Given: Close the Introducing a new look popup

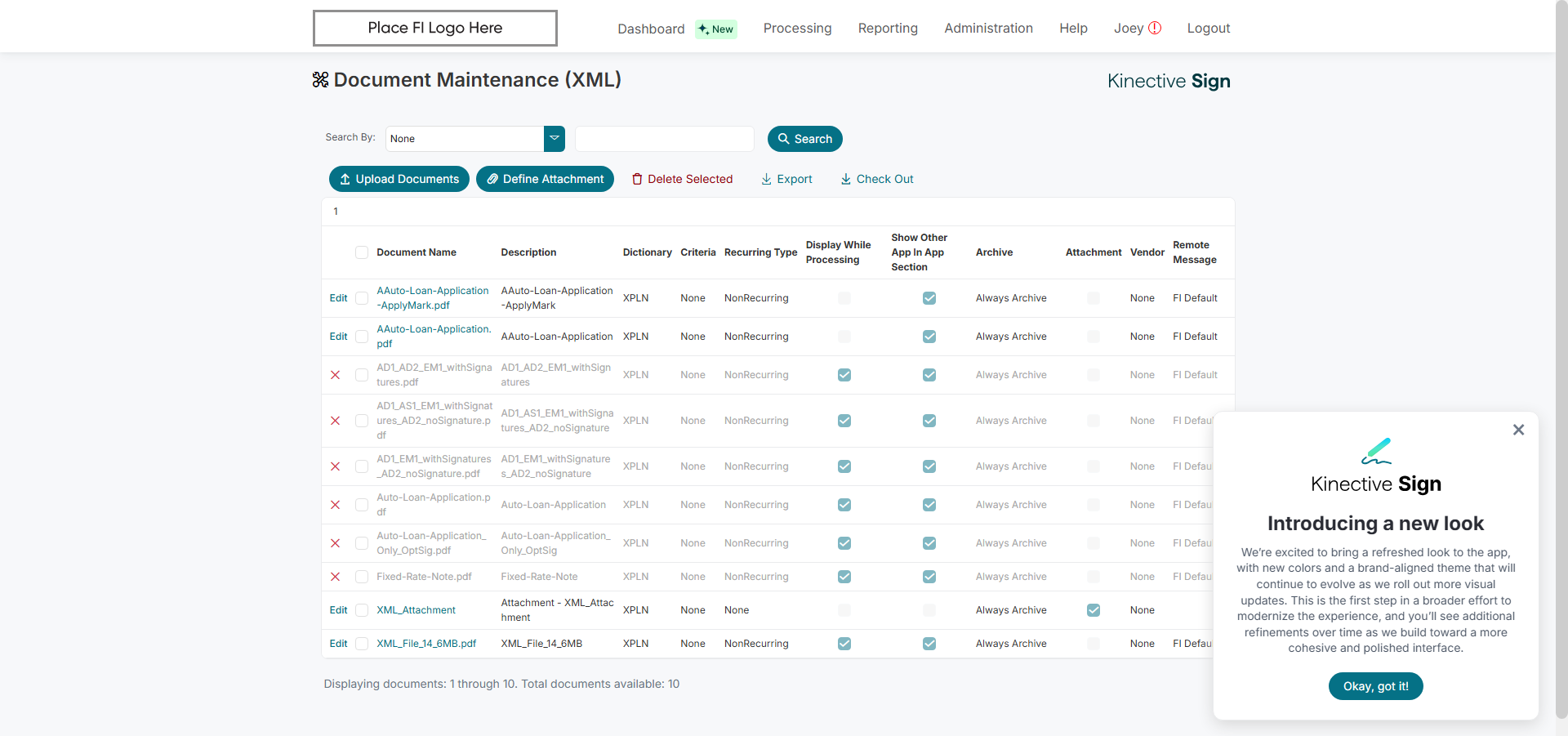Looking at the screenshot, I should (x=1518, y=430).
